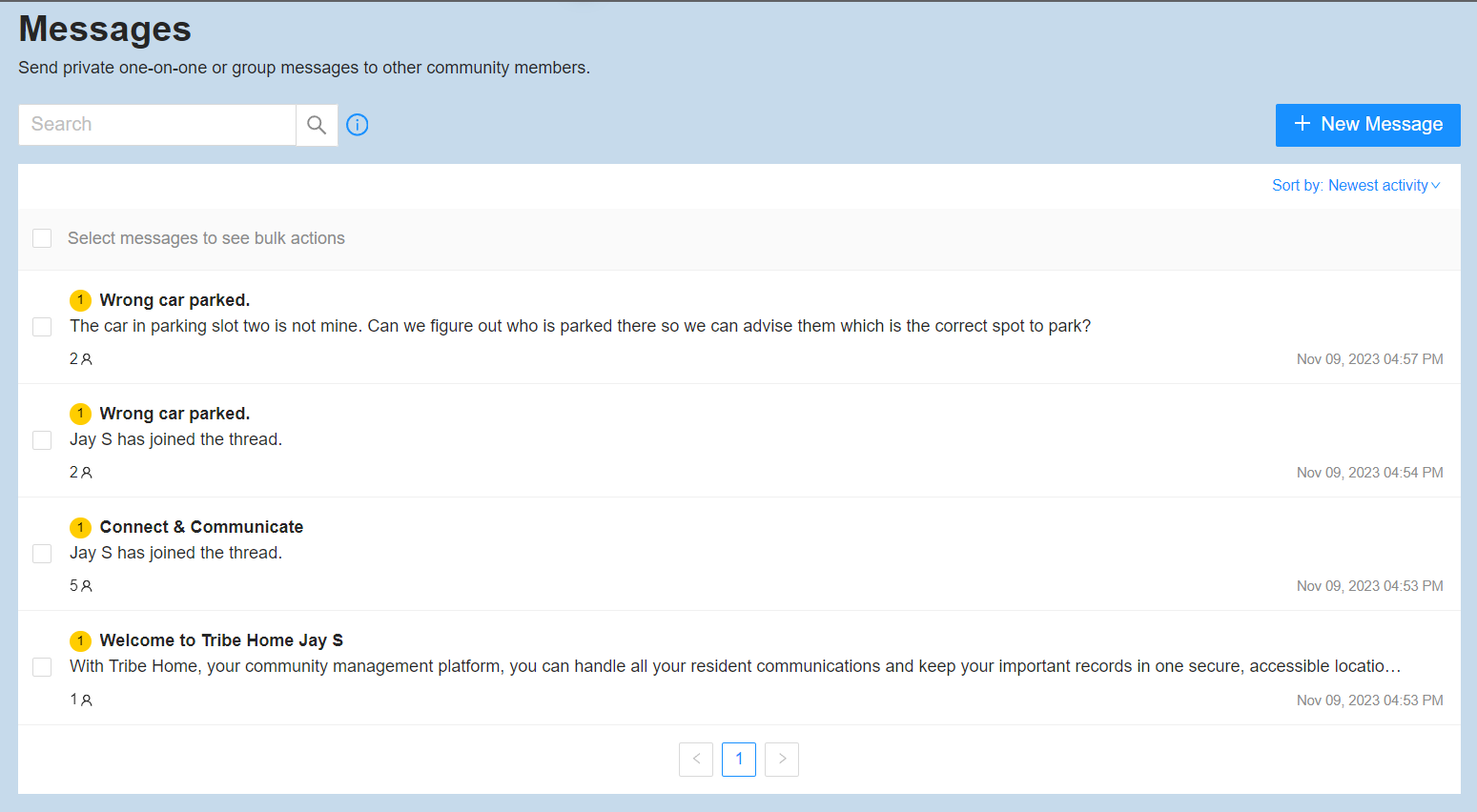Click the participants icon showing 5 members
1477x812 pixels.
(x=87, y=586)
